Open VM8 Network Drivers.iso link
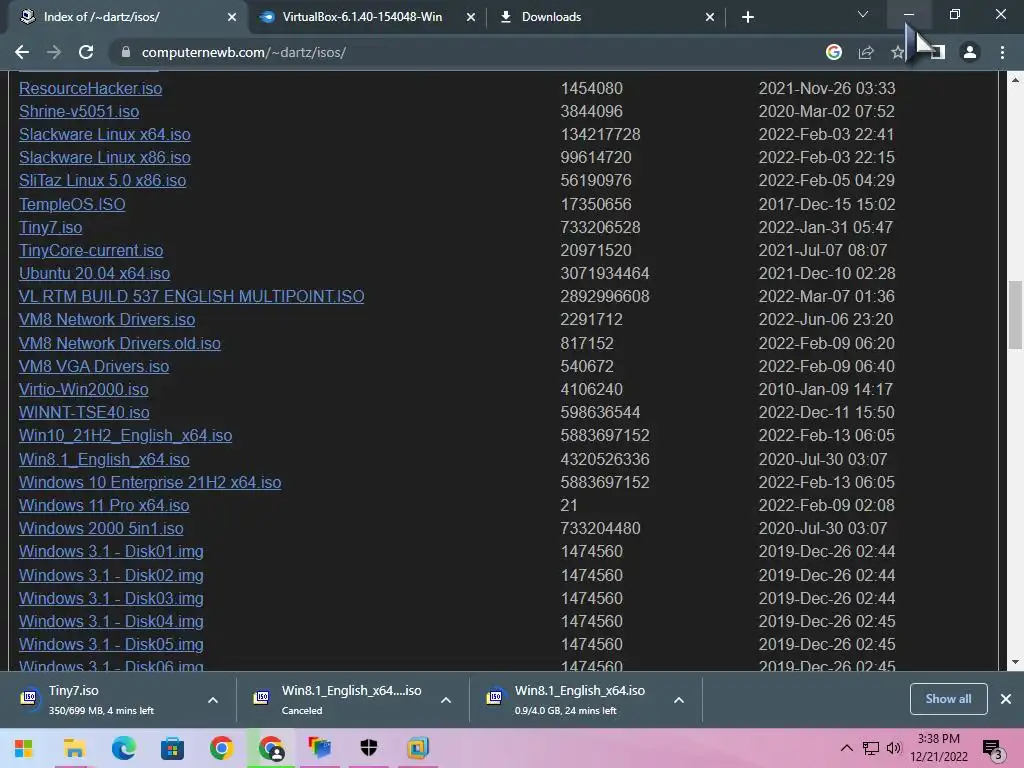 [107, 319]
